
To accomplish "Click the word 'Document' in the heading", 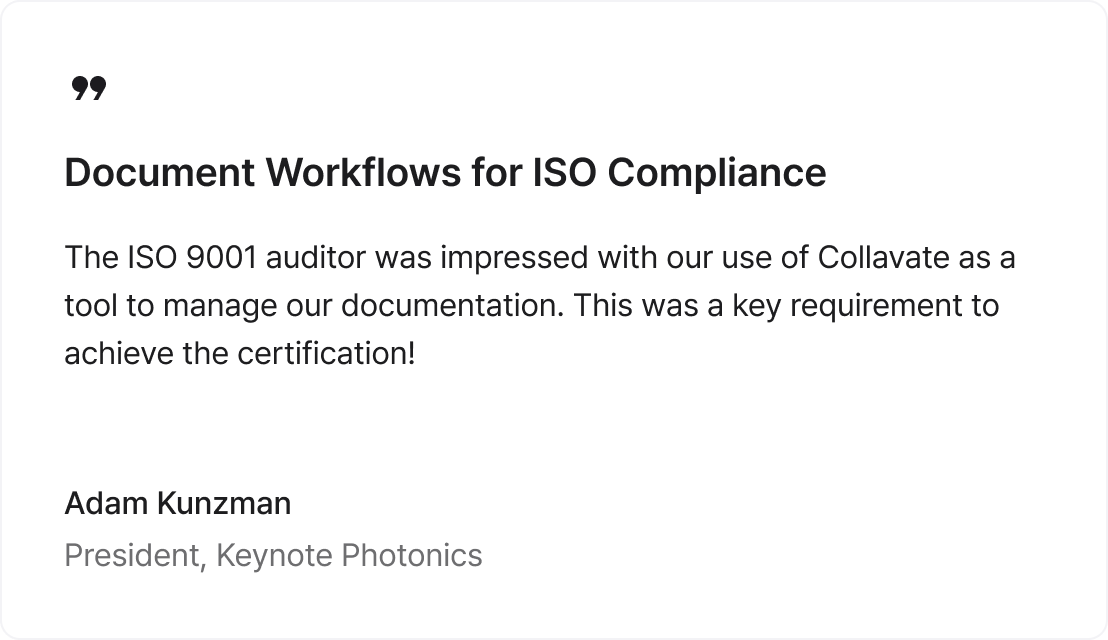I will pyautogui.click(x=160, y=172).
